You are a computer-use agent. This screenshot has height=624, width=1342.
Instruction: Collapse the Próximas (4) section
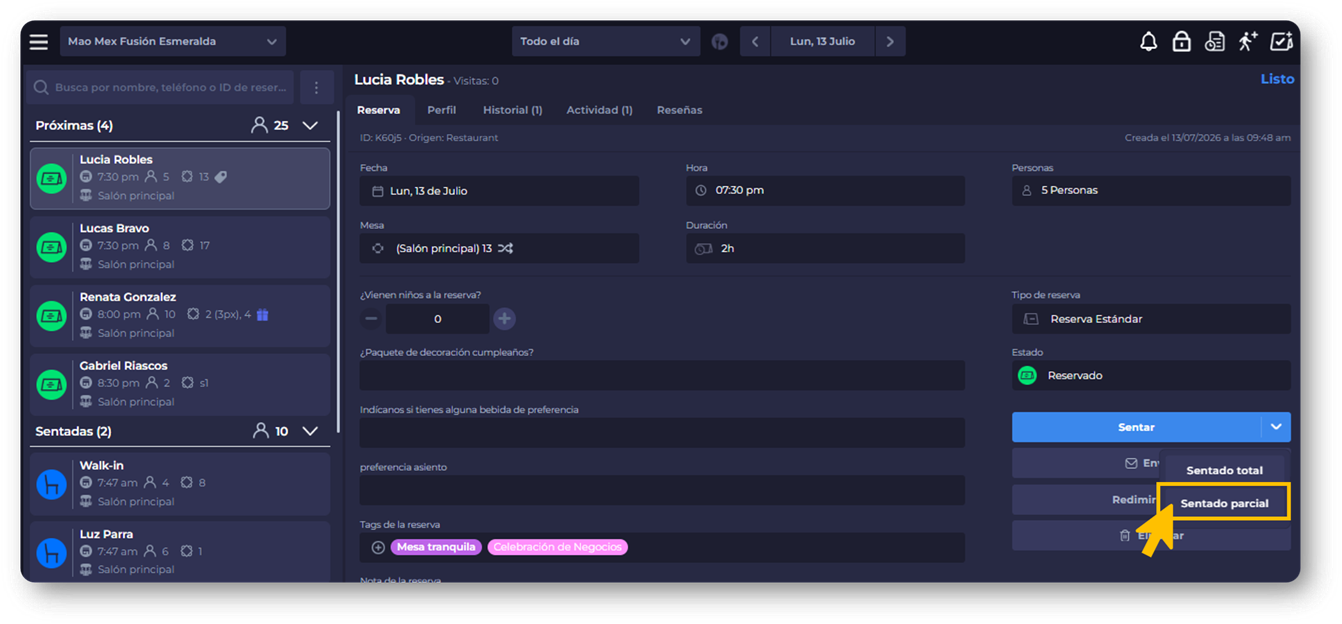[x=310, y=126]
